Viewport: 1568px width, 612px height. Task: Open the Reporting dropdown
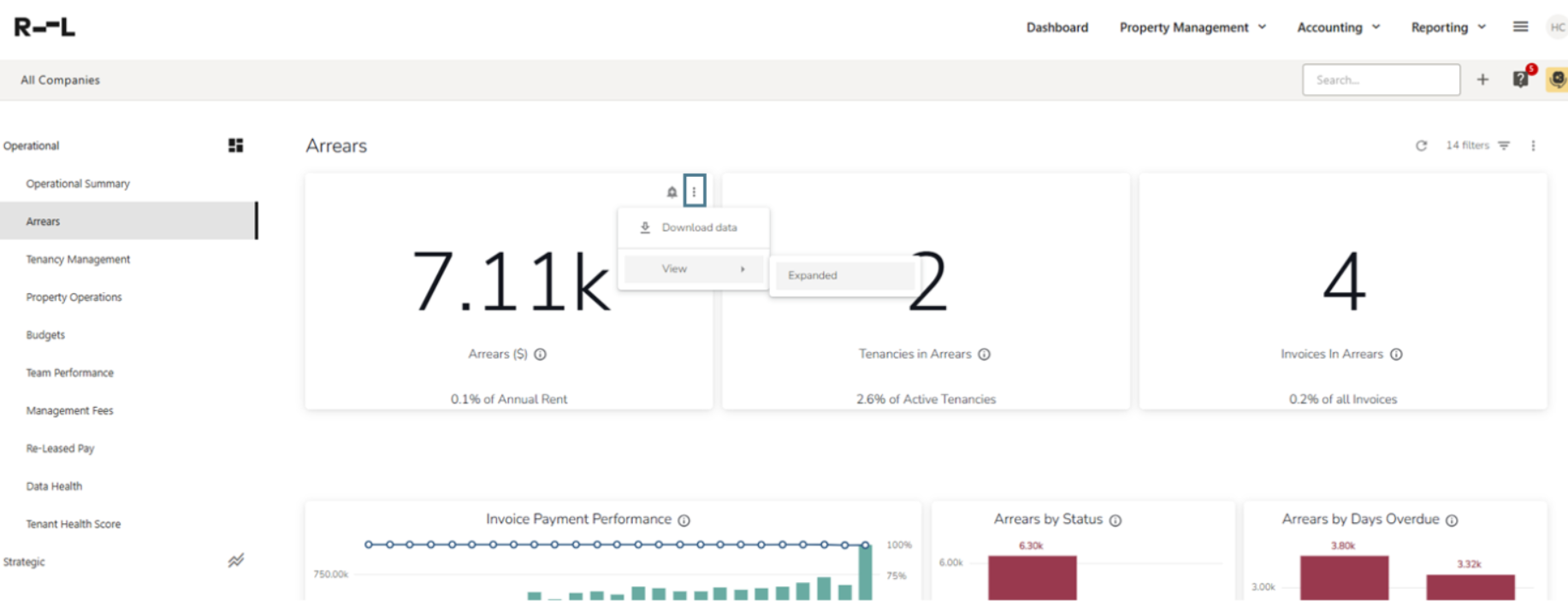[x=1447, y=27]
